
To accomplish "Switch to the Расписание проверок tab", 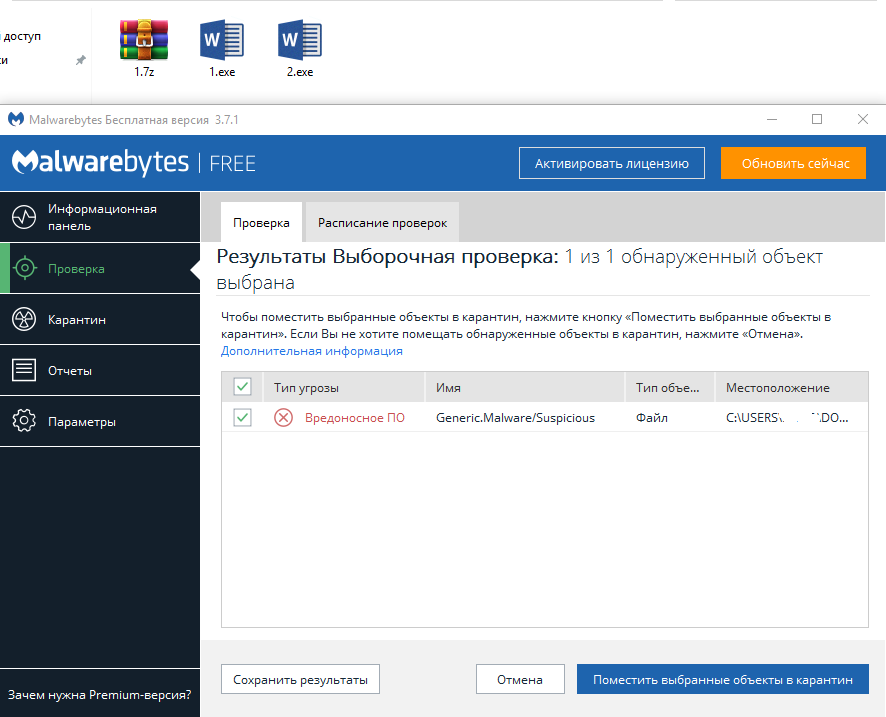I will [x=383, y=223].
